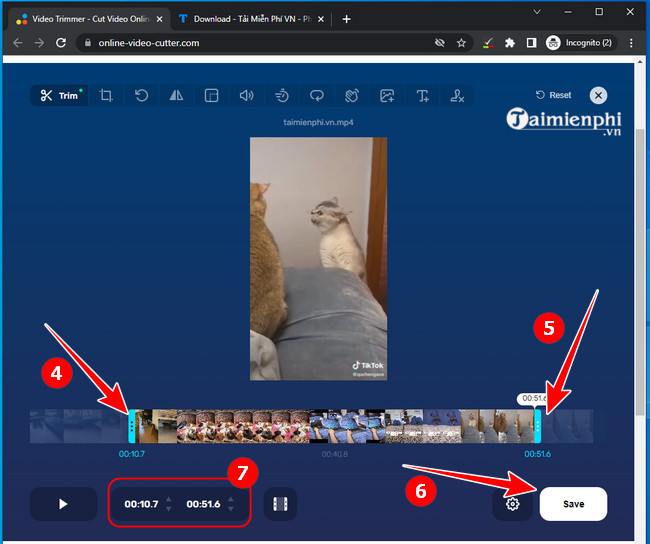
Task: Reload the current page
Action: pyautogui.click(x=61, y=43)
